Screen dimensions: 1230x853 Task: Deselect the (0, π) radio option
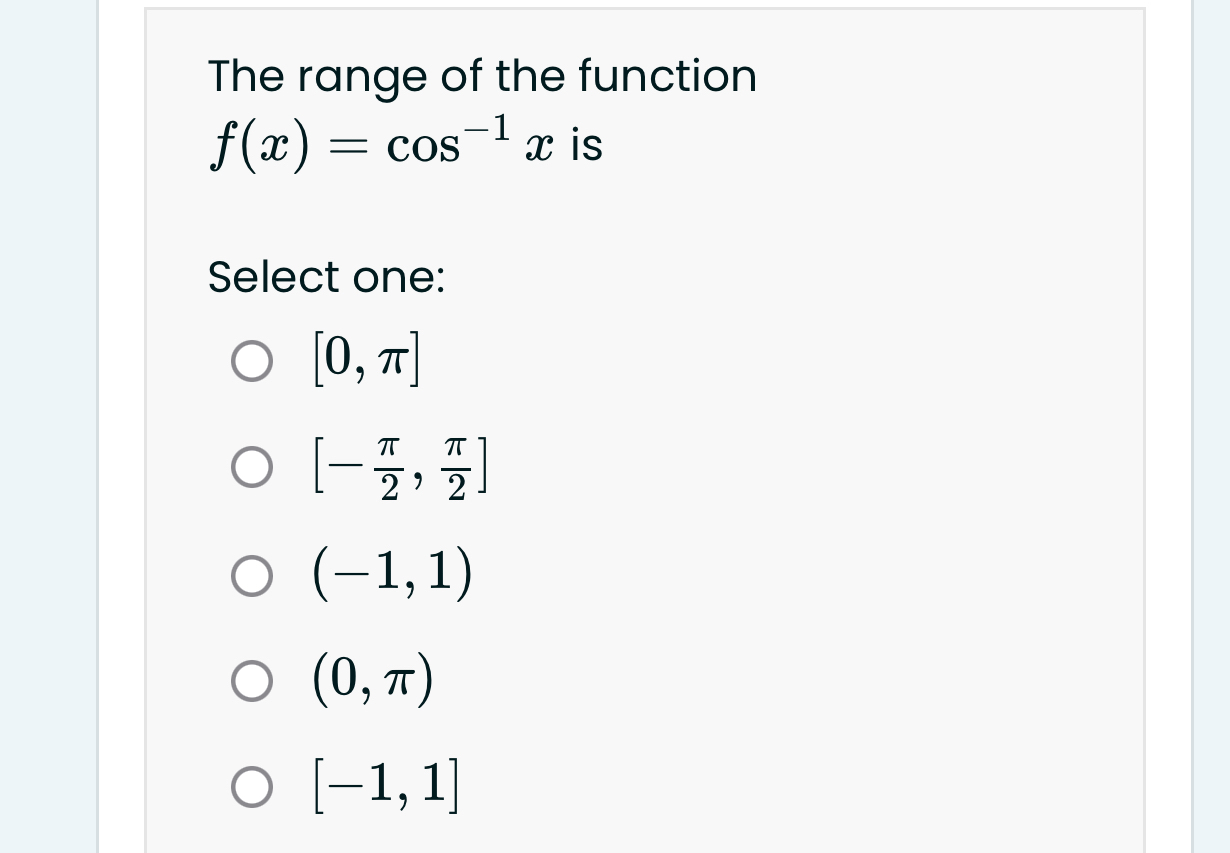coord(251,682)
